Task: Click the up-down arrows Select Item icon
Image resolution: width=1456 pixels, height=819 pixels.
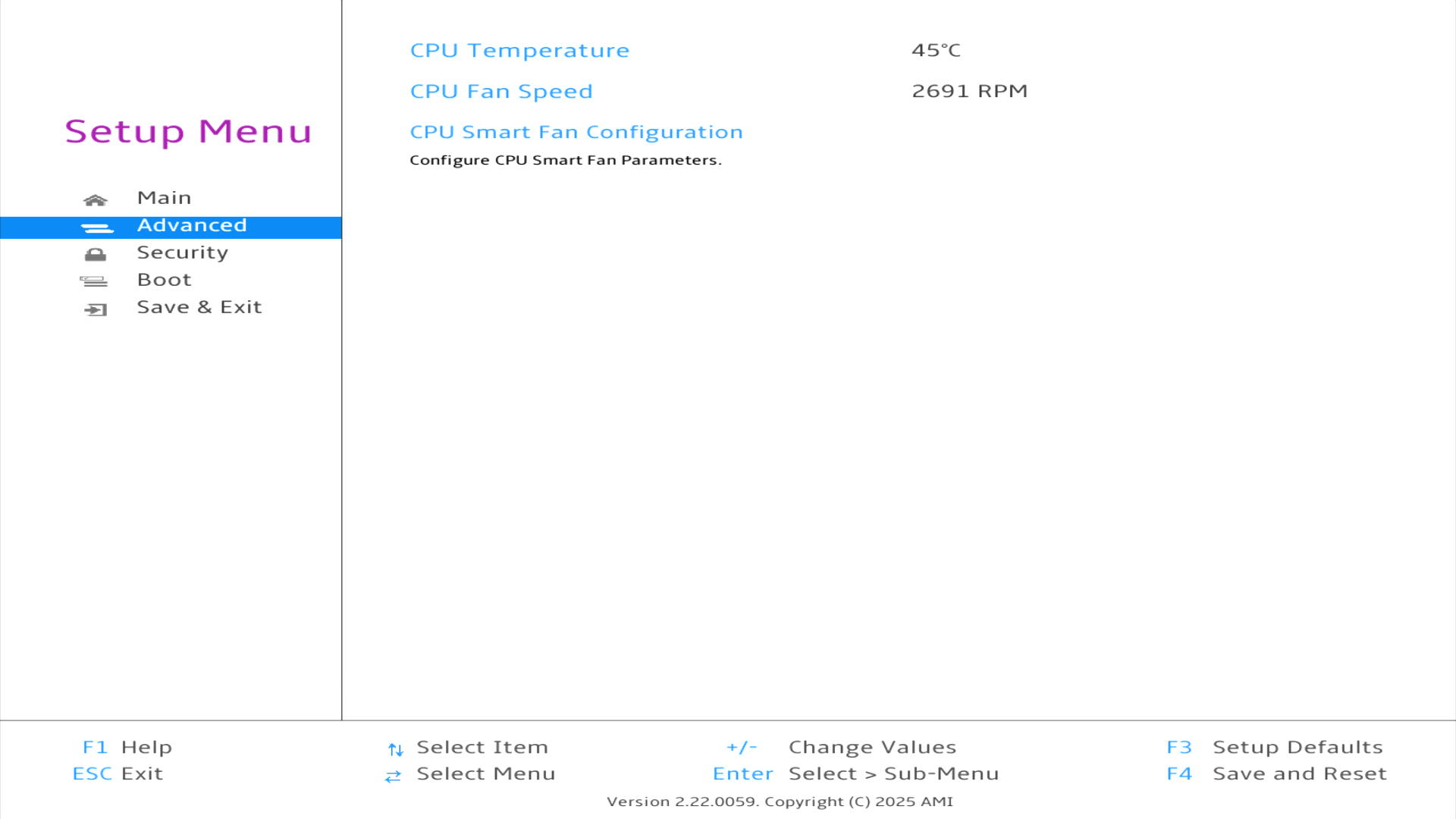Action: pos(395,750)
